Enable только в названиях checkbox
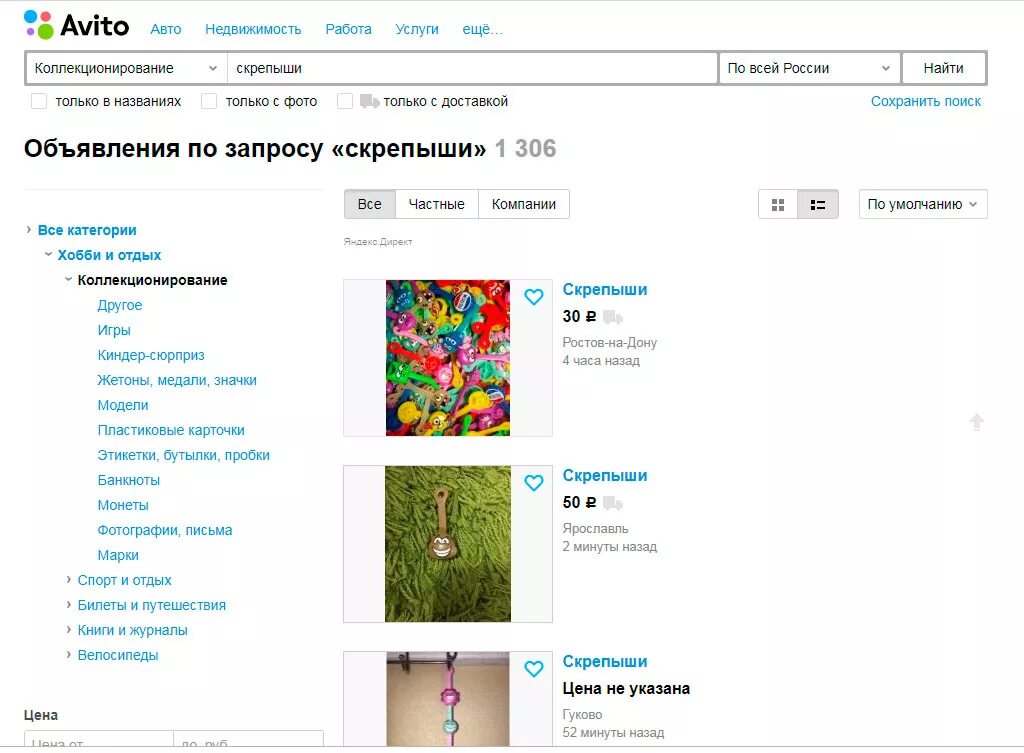Screen dimensions: 1024x753 [x=39, y=101]
